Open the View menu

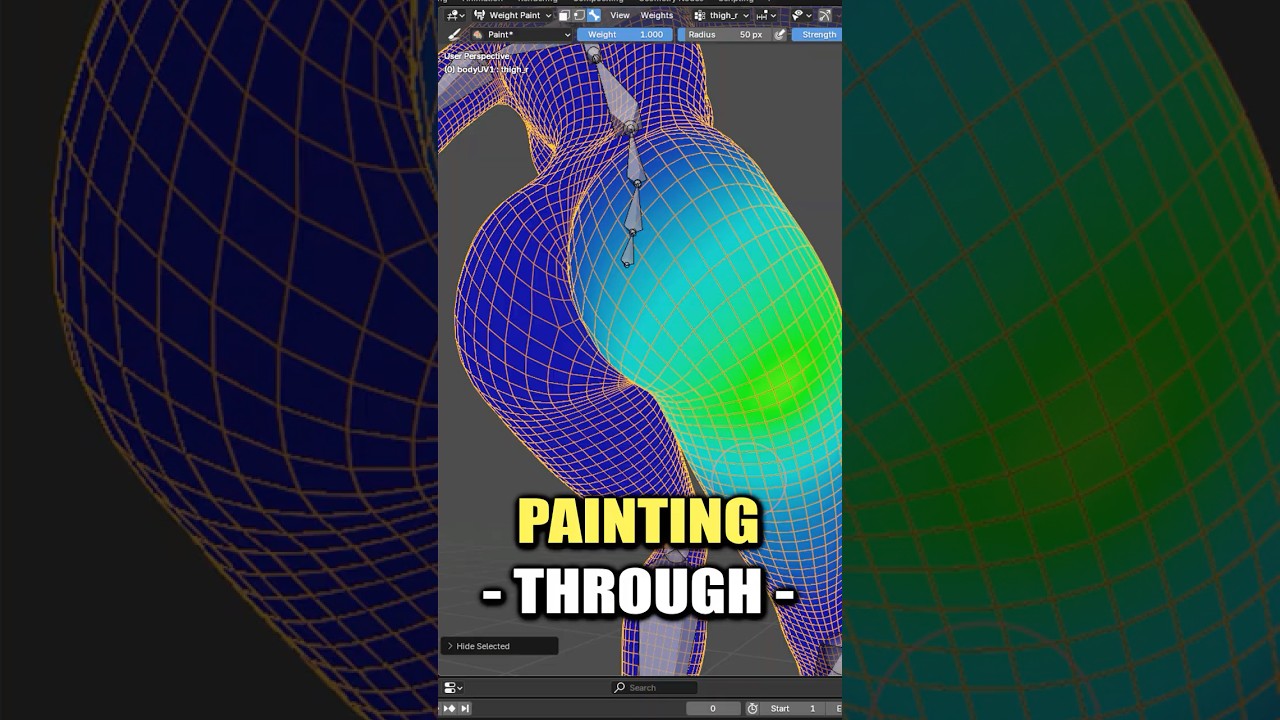tap(620, 15)
